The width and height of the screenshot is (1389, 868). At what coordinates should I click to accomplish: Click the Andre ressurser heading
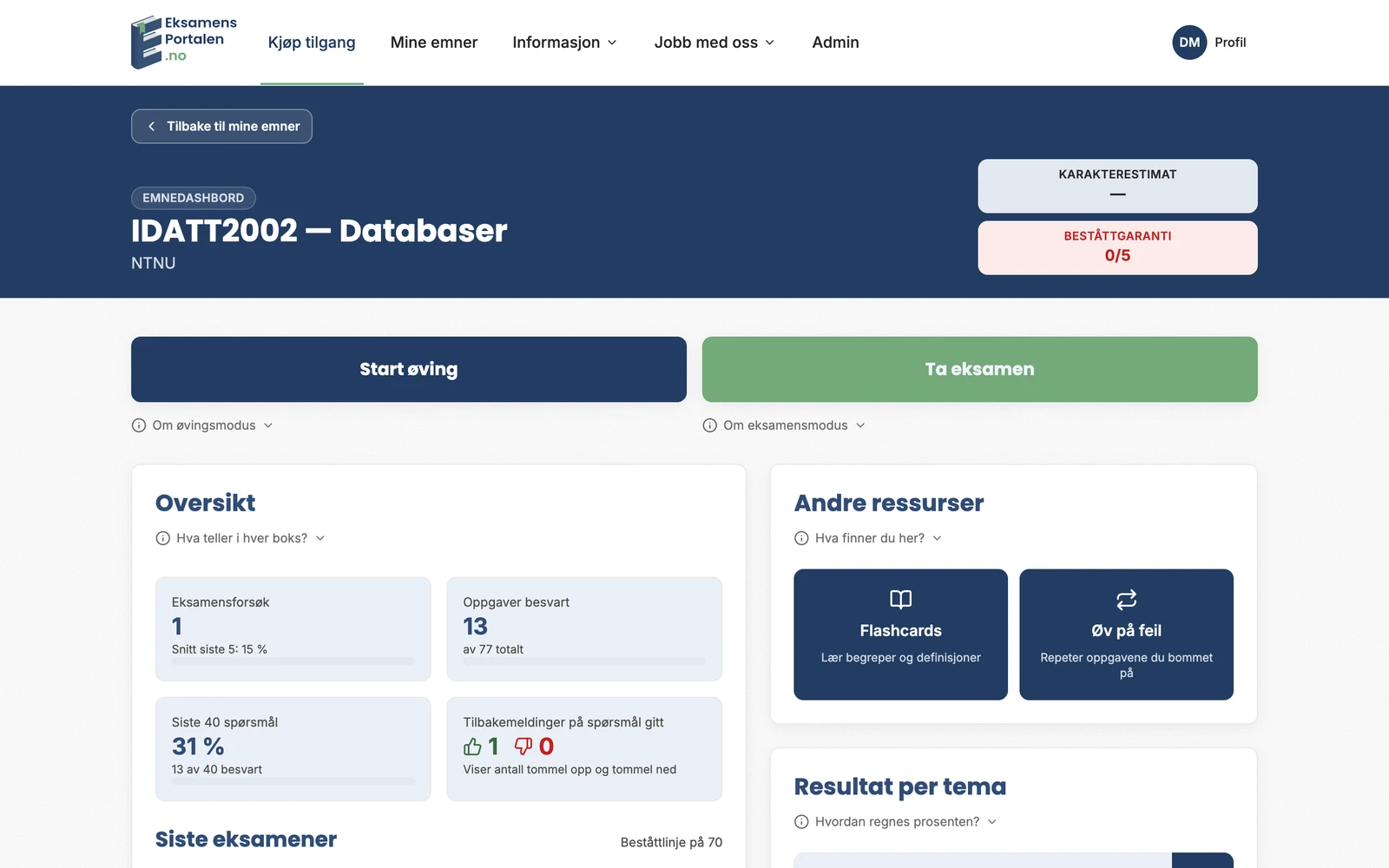889,503
